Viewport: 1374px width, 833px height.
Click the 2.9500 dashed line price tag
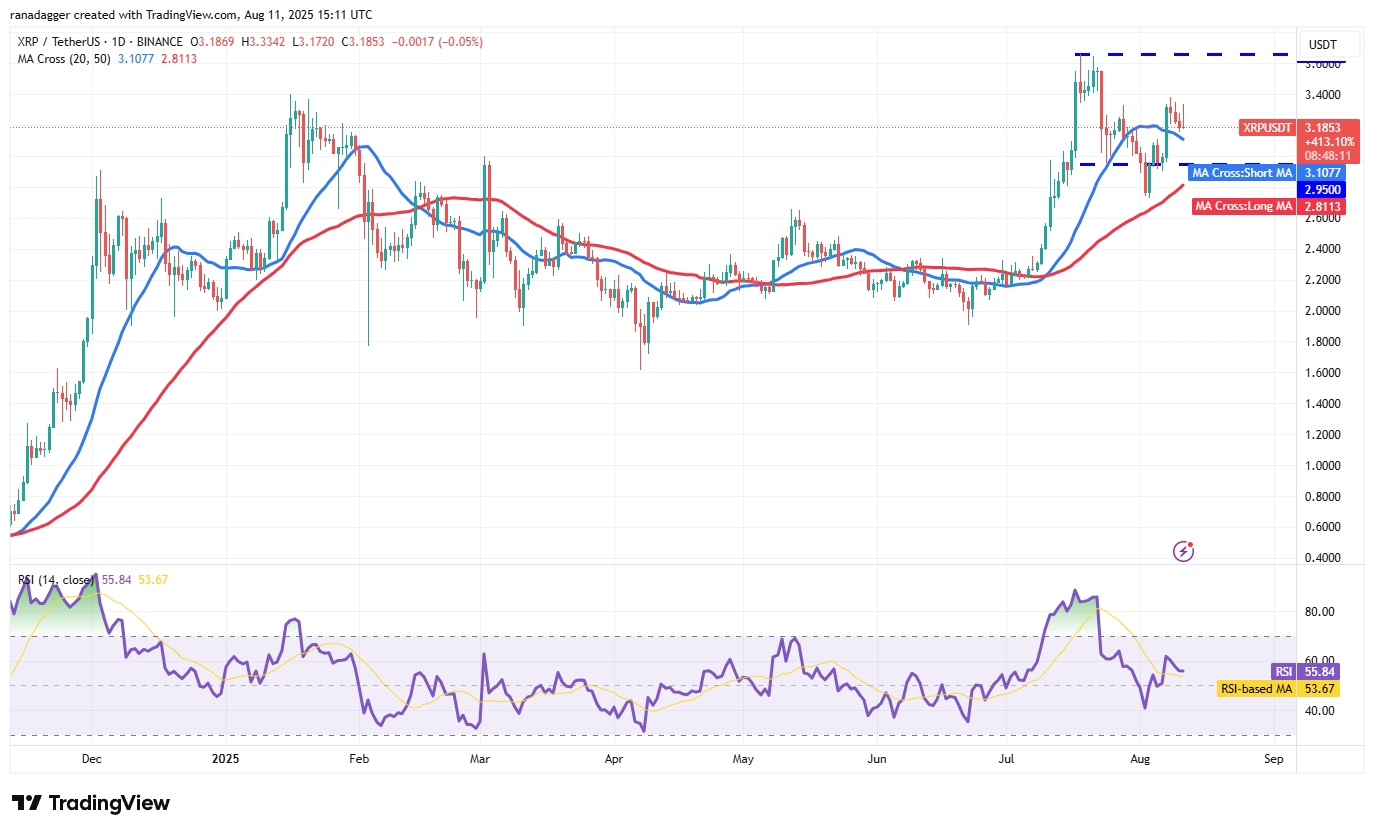tap(1321, 190)
